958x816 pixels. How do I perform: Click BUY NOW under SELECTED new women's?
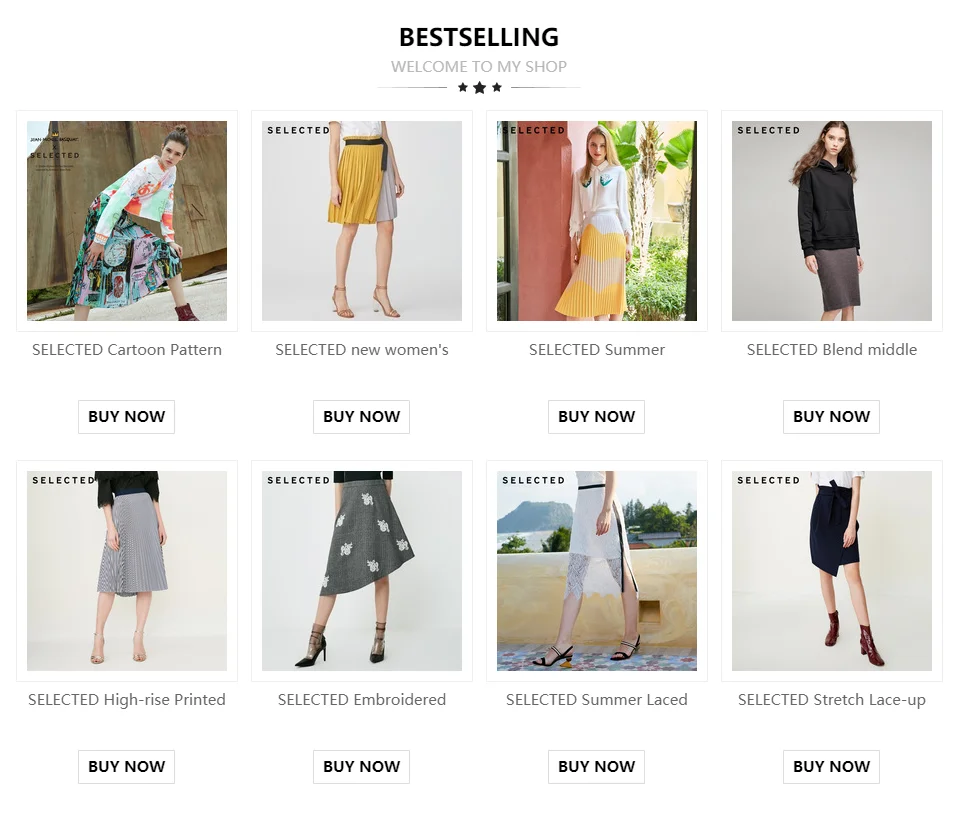click(x=362, y=417)
